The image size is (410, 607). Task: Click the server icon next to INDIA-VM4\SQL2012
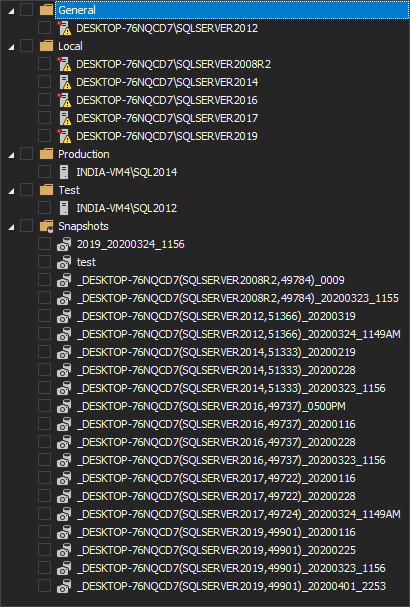pos(64,208)
